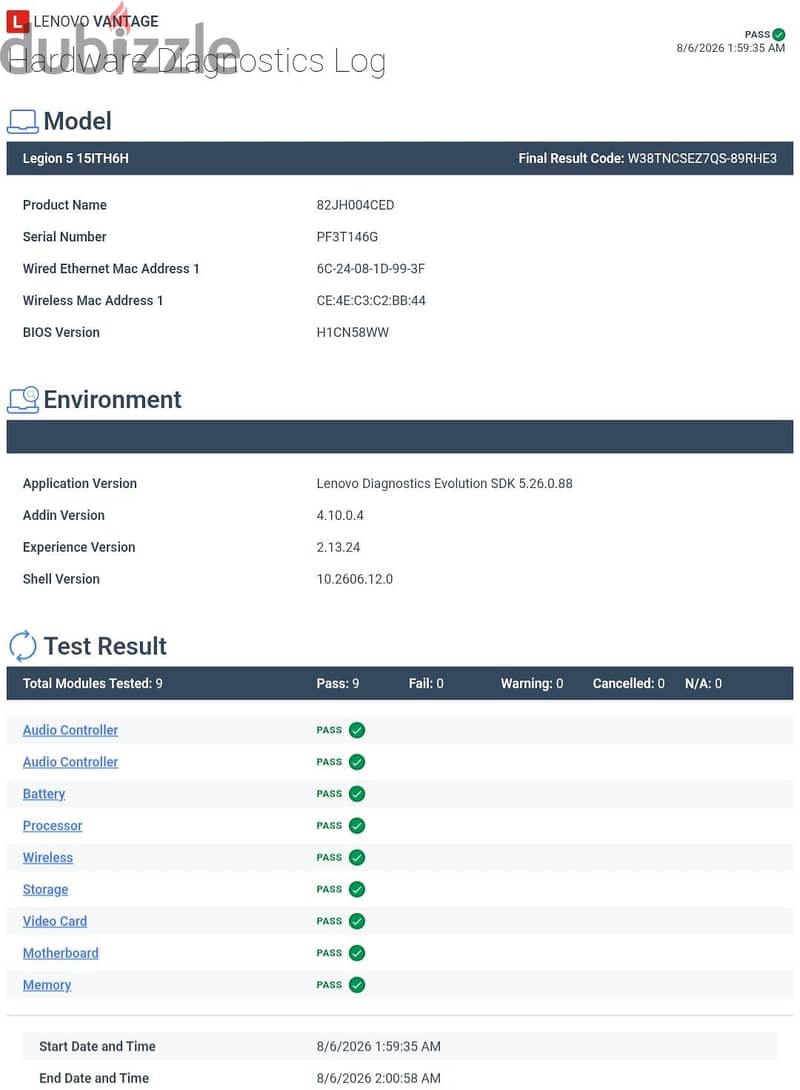The height and width of the screenshot is (1090, 800).
Task: Click the green check next to Motherboard
Action: click(x=357, y=953)
